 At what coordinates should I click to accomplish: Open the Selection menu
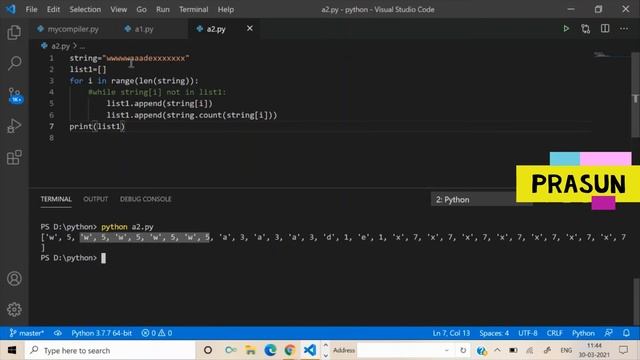85,9
